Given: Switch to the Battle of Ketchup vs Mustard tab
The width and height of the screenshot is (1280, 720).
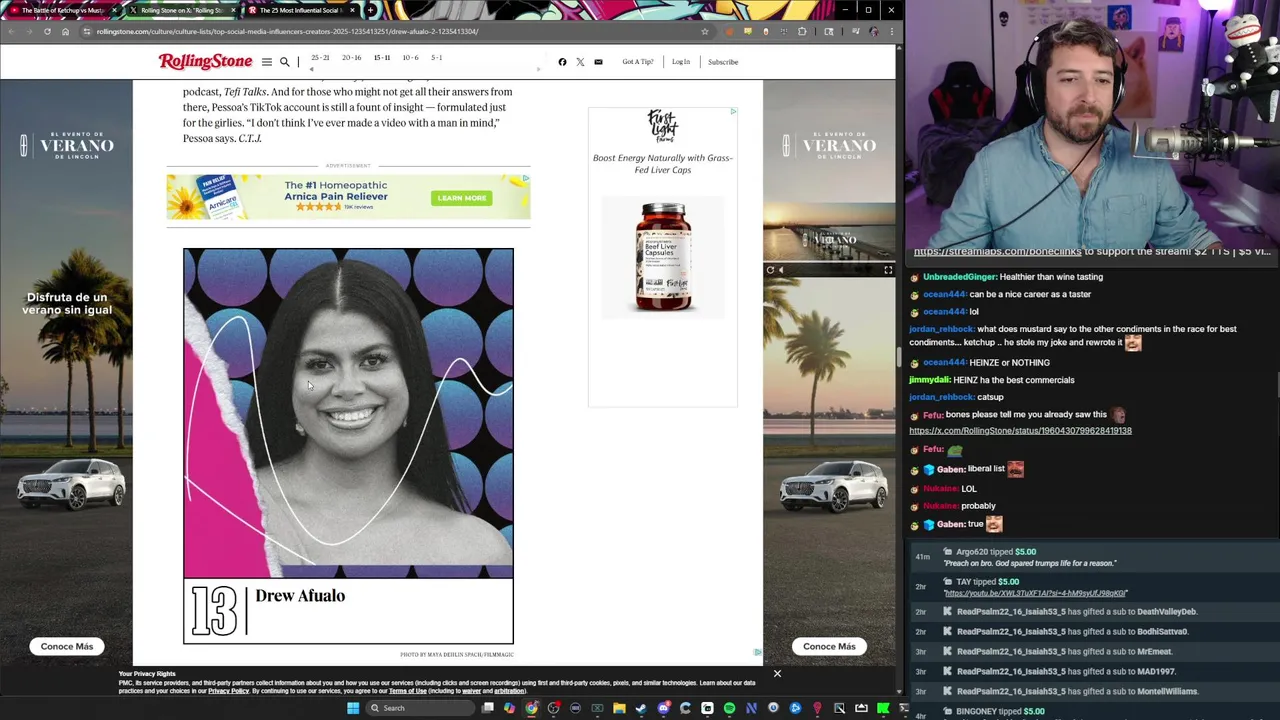Looking at the screenshot, I should click(x=62, y=10).
